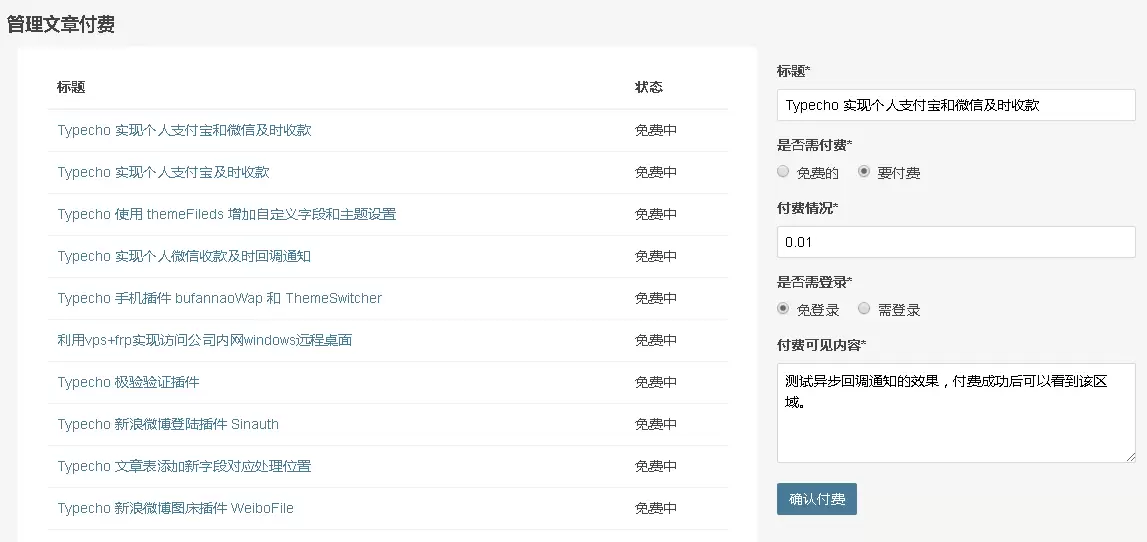Click the 标题 column header in table
1147x542 pixels.
(x=71, y=87)
